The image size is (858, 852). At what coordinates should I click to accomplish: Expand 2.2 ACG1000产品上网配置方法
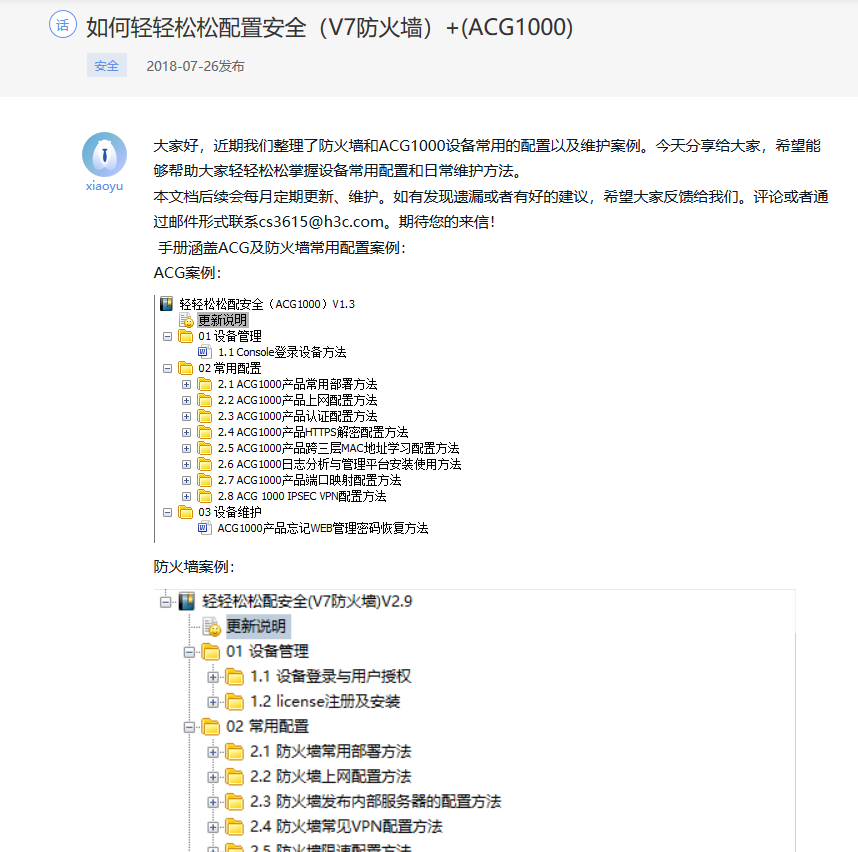[x=187, y=401]
